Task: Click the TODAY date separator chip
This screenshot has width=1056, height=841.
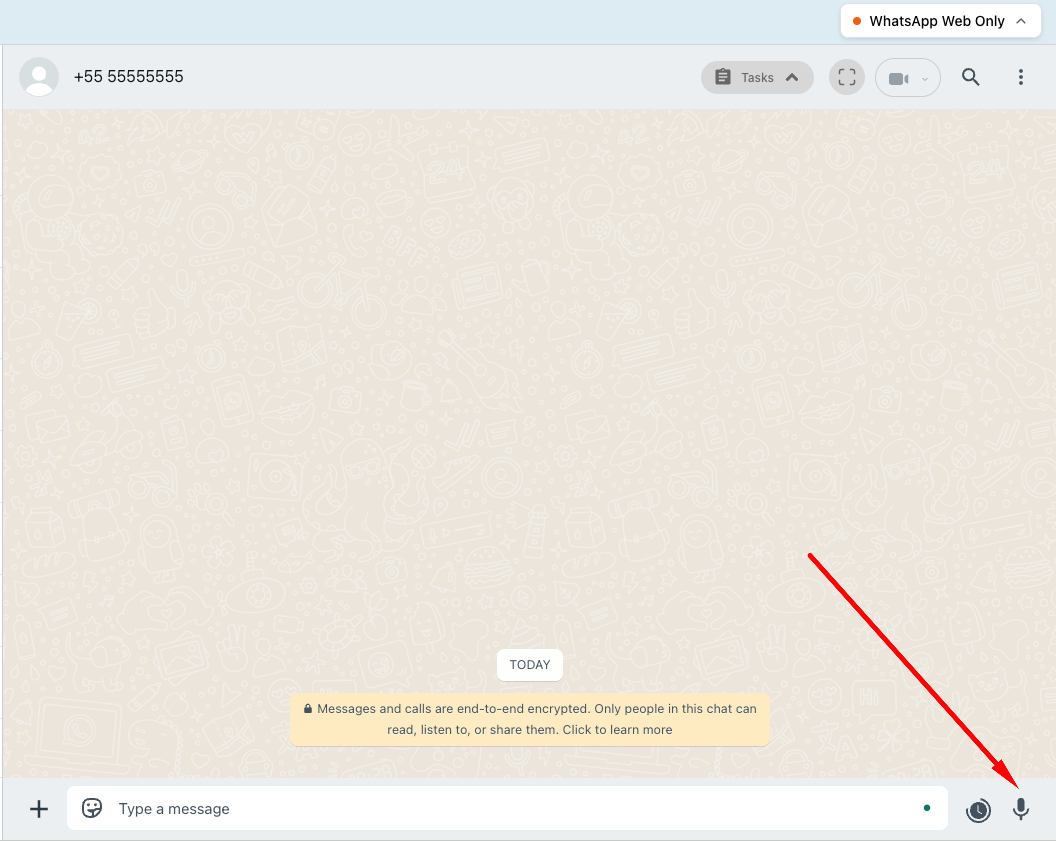Action: (529, 664)
